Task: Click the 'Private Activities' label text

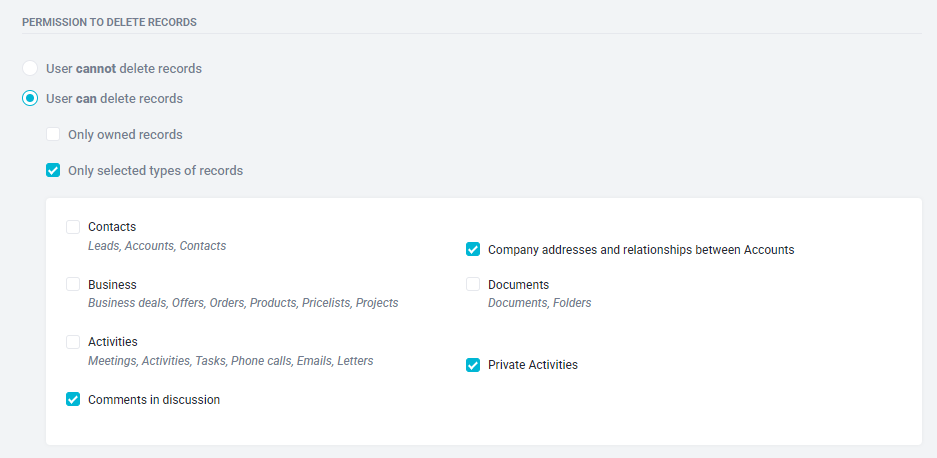Action: point(533,365)
